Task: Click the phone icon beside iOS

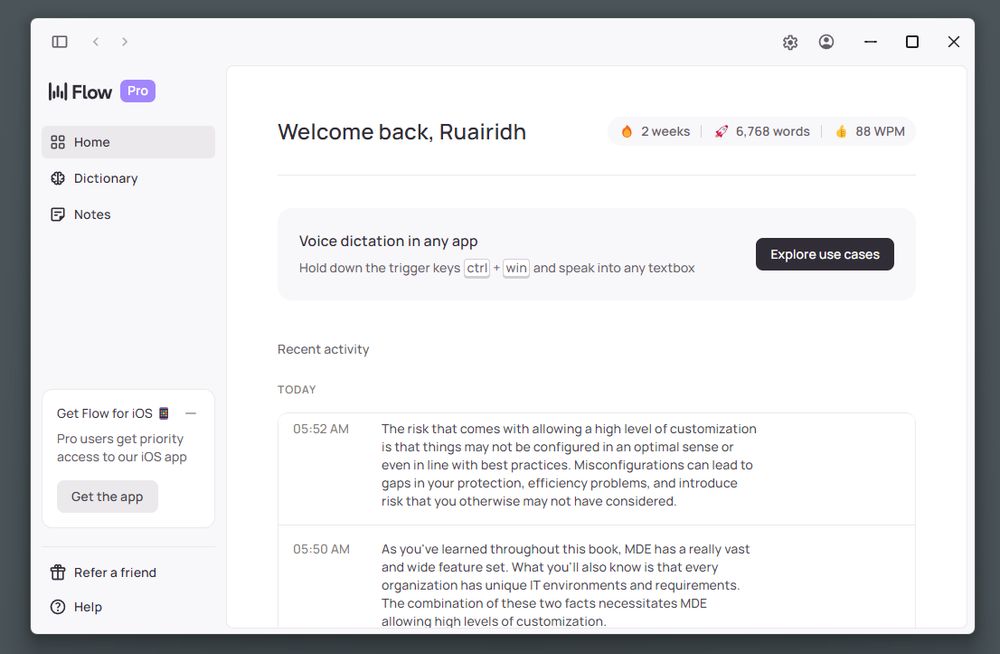Action: (x=164, y=413)
